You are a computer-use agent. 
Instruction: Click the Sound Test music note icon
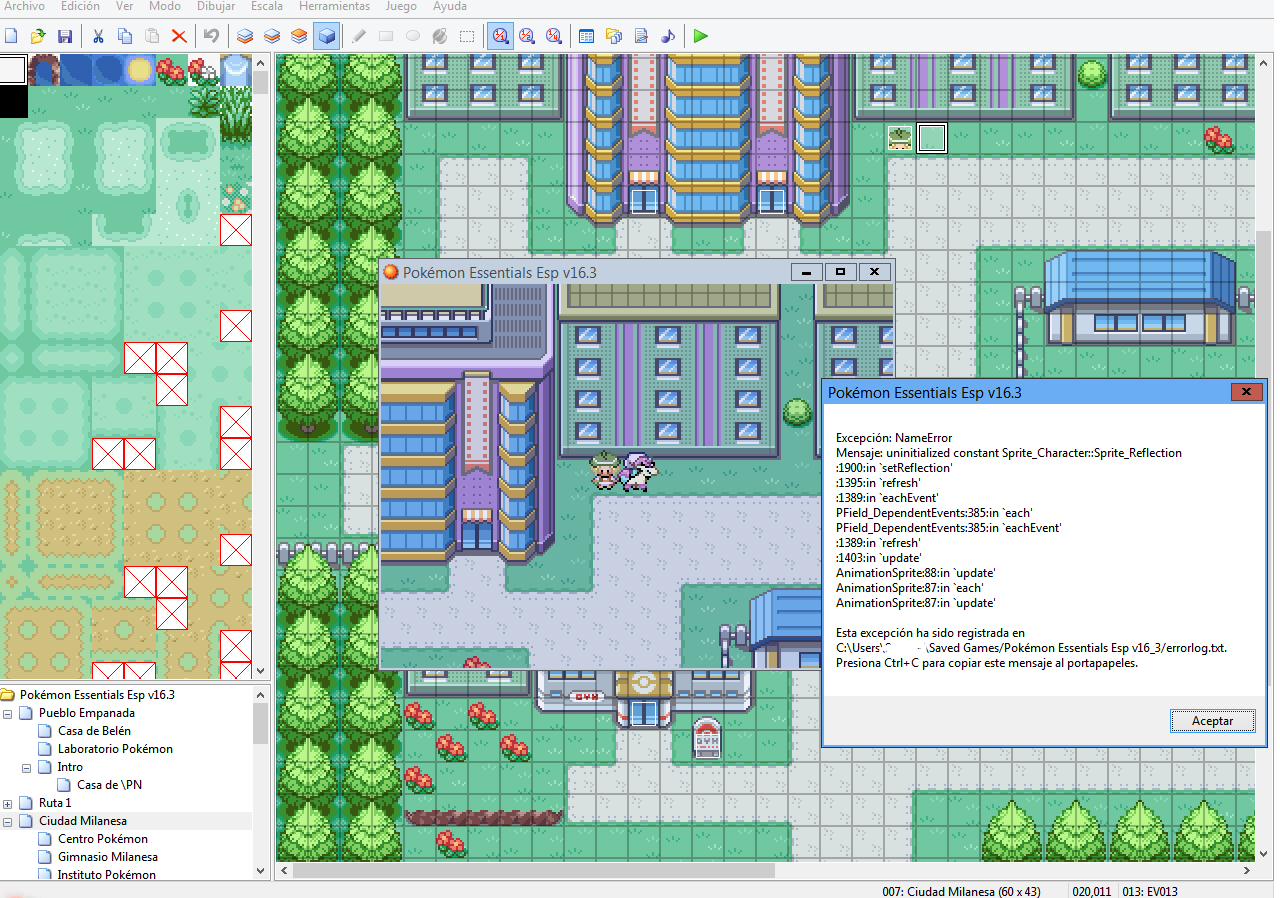click(x=668, y=36)
